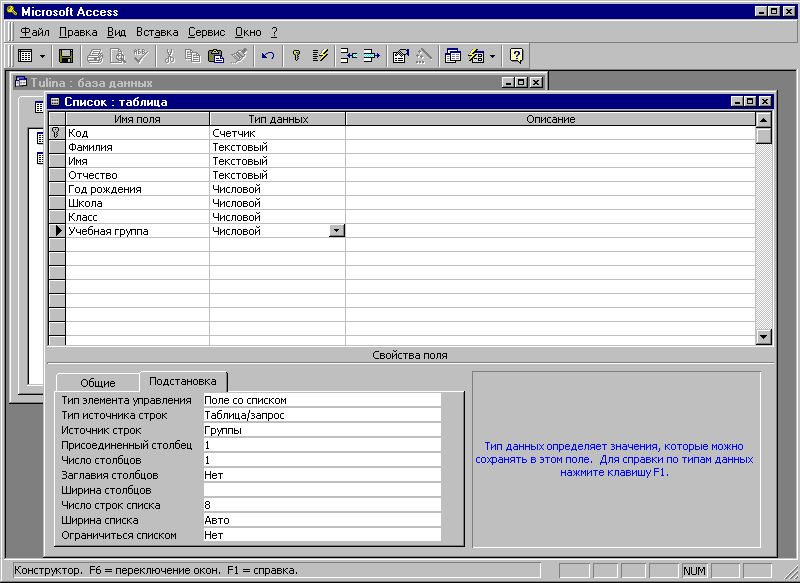Toggle the Primary Key icon in the toolbar

coord(297,56)
